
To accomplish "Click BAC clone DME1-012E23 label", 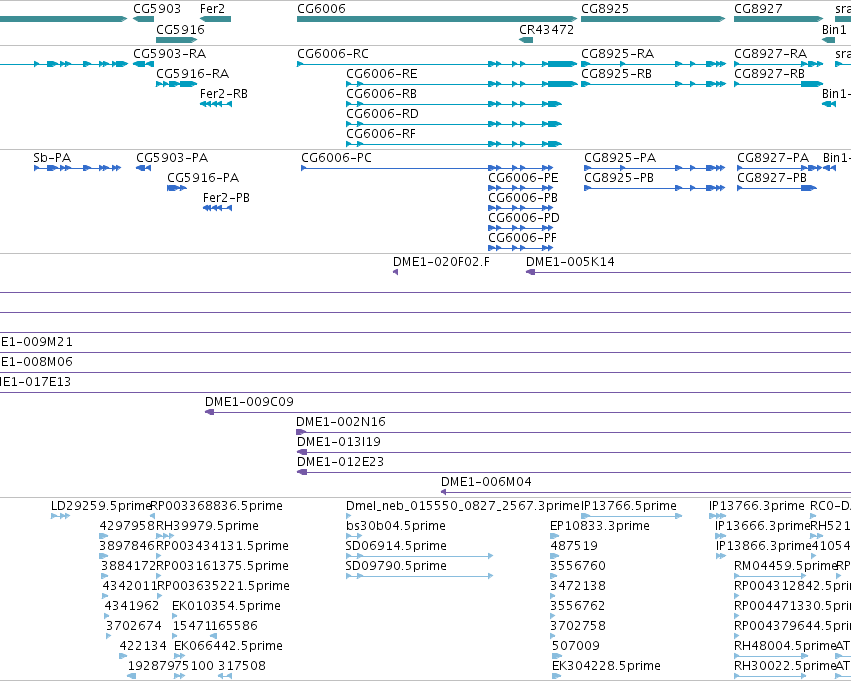I will click(340, 462).
